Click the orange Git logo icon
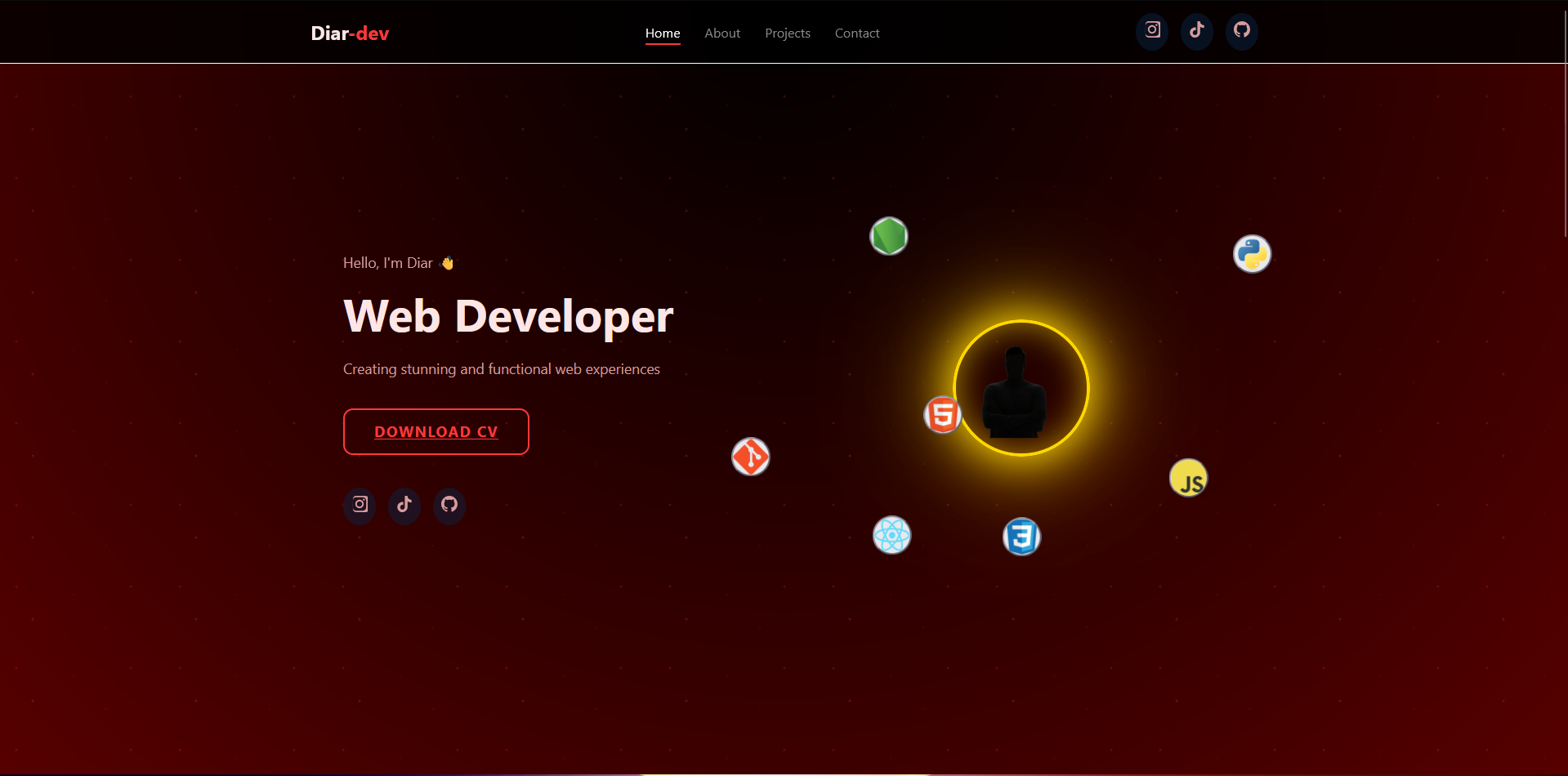The height and width of the screenshot is (776, 1568). pyautogui.click(x=750, y=457)
